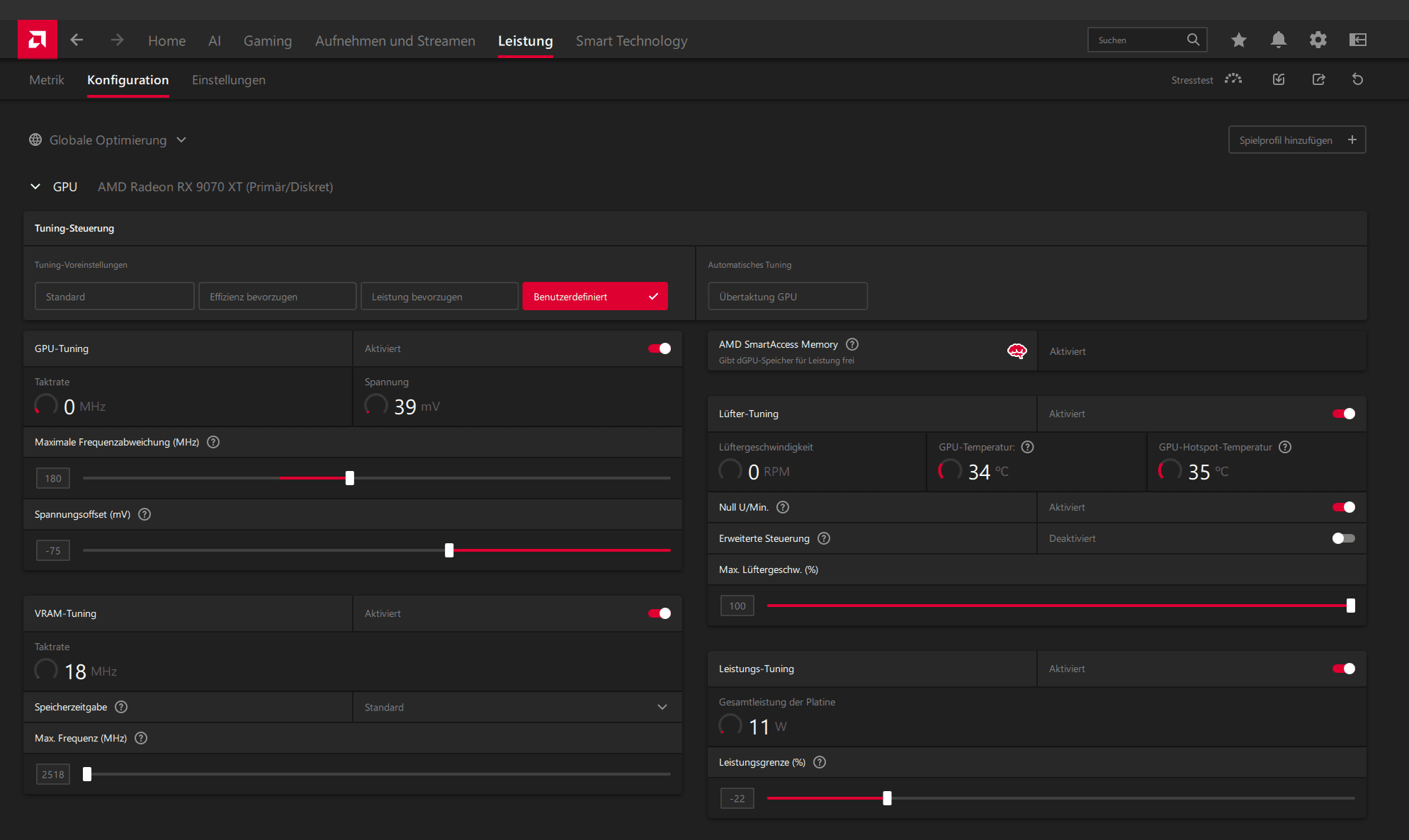Expand the Globale Optimierung dropdown
The image size is (1409, 840).
(x=108, y=140)
